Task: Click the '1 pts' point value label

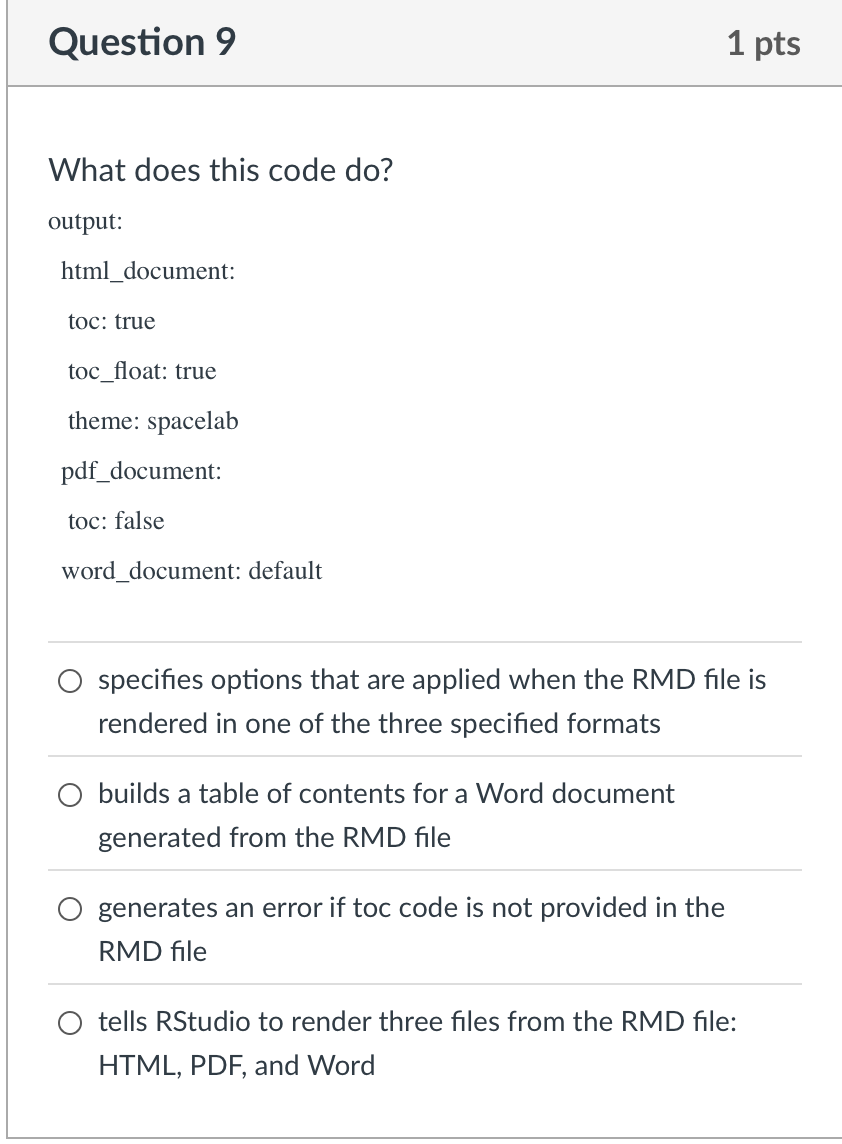Action: pyautogui.click(x=764, y=42)
